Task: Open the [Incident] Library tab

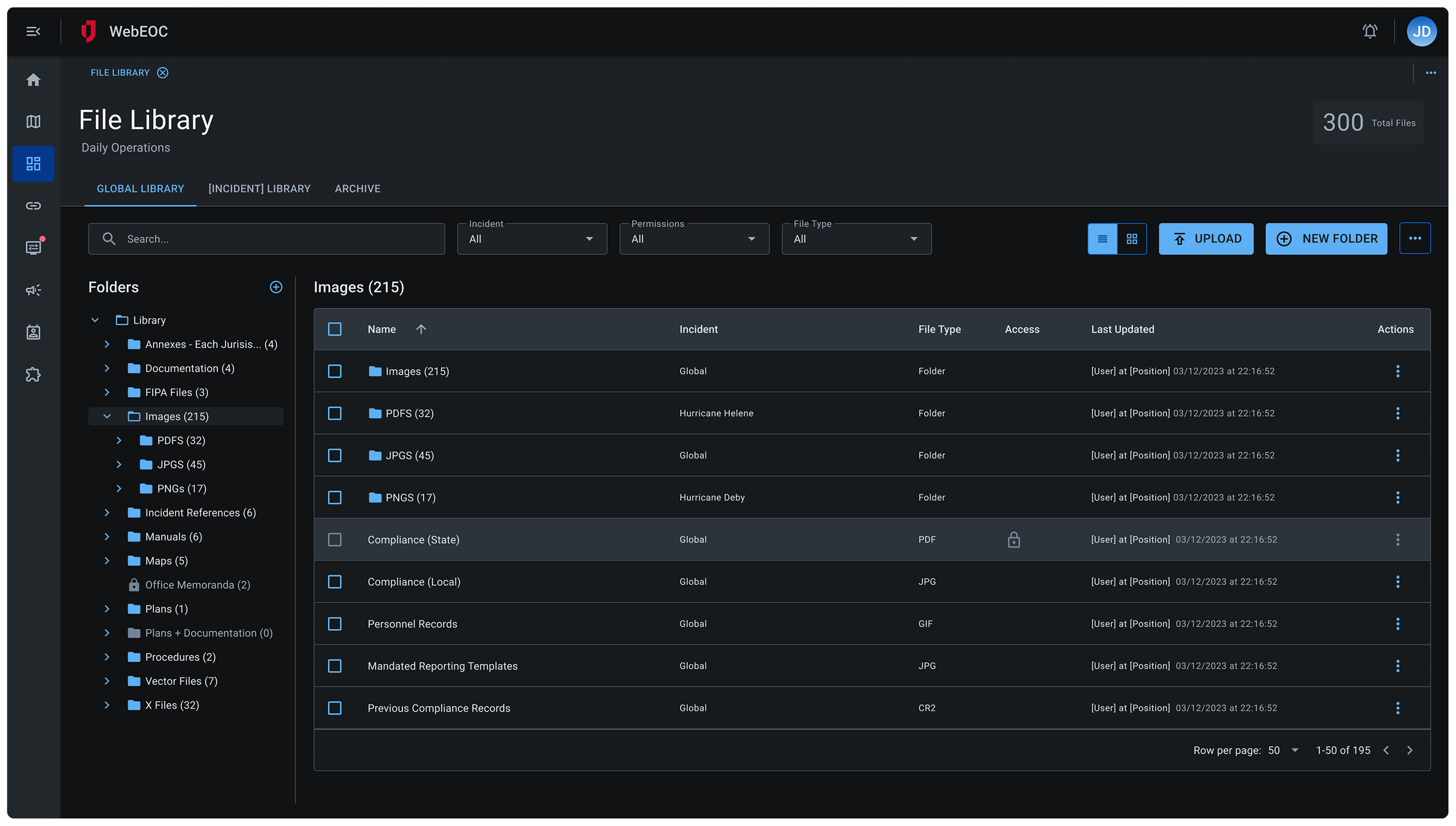Action: tap(259, 188)
